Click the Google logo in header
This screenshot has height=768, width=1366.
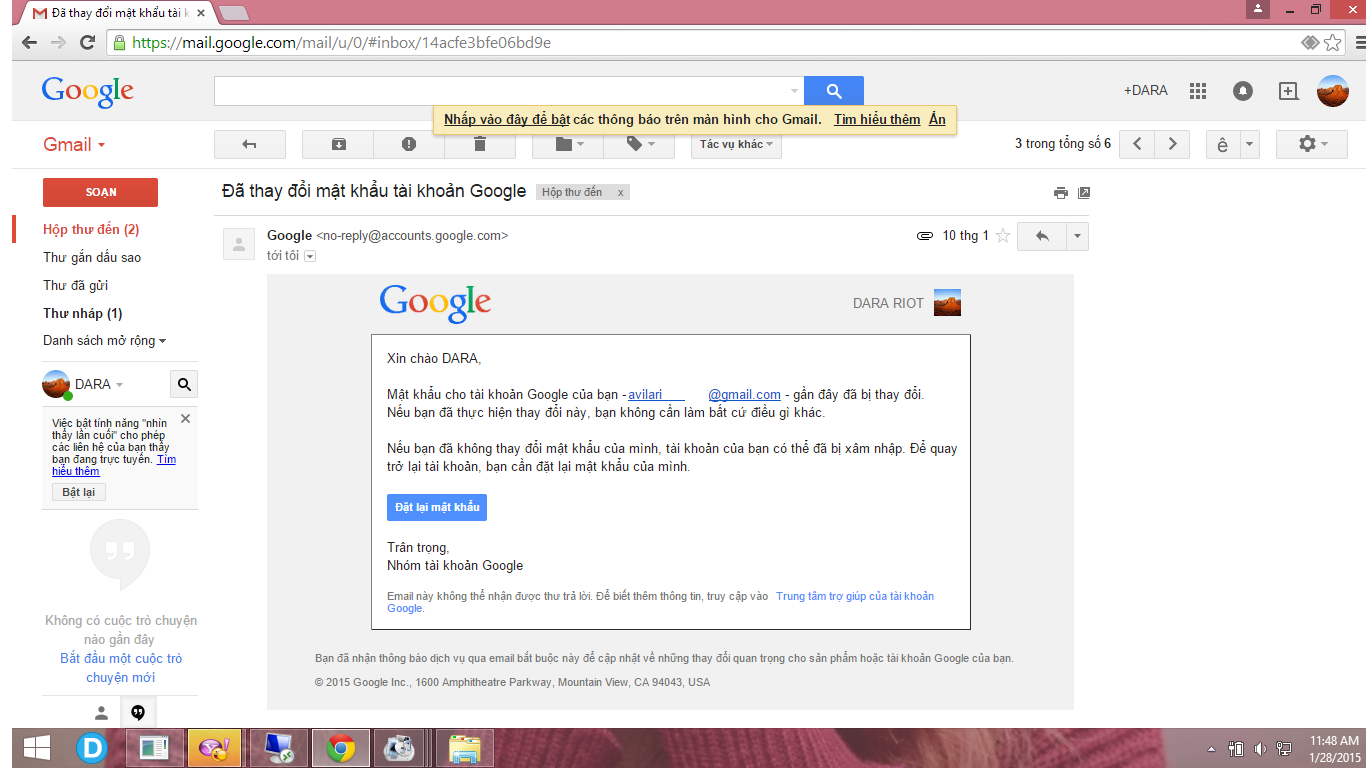(x=88, y=91)
